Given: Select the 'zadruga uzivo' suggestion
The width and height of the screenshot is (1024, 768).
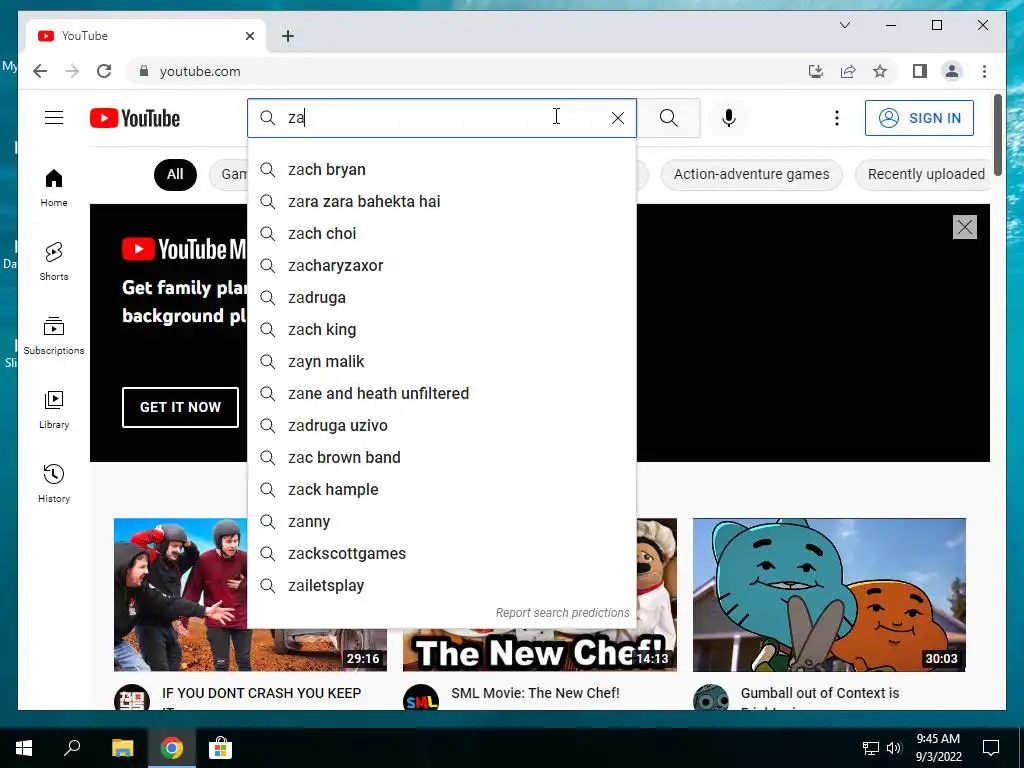Looking at the screenshot, I should tap(442, 426).
